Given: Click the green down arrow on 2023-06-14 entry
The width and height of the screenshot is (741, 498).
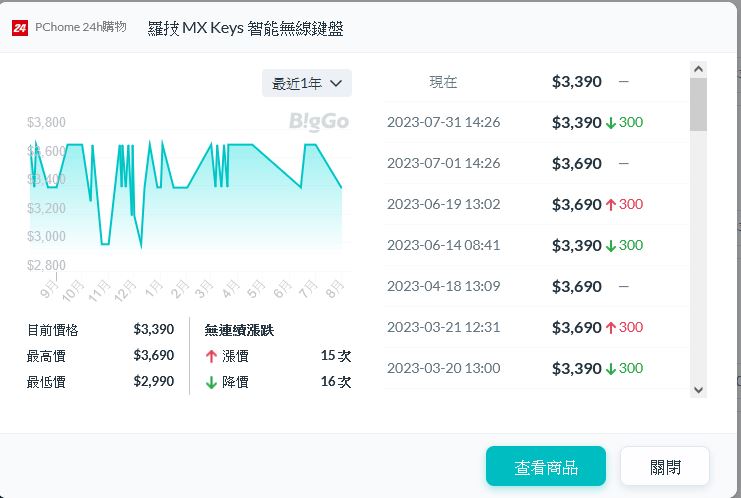Looking at the screenshot, I should pos(611,246).
